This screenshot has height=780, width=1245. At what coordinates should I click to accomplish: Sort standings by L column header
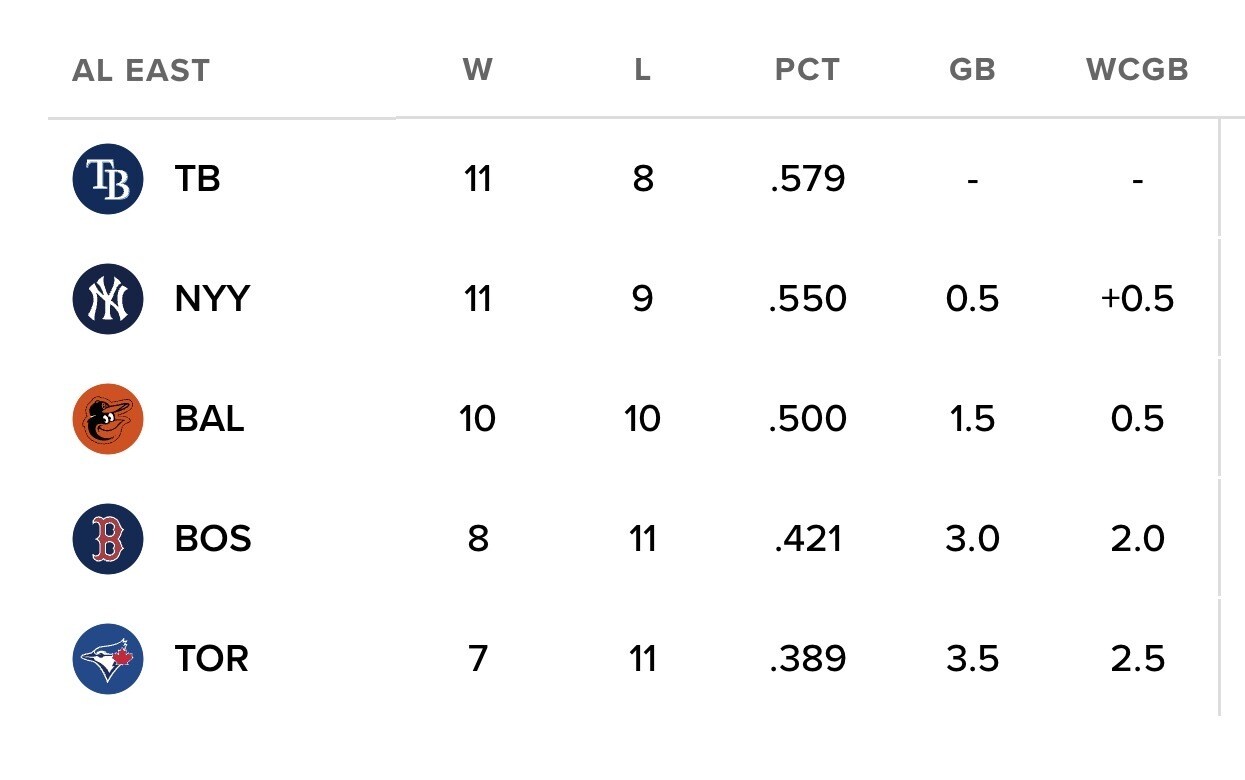[642, 70]
